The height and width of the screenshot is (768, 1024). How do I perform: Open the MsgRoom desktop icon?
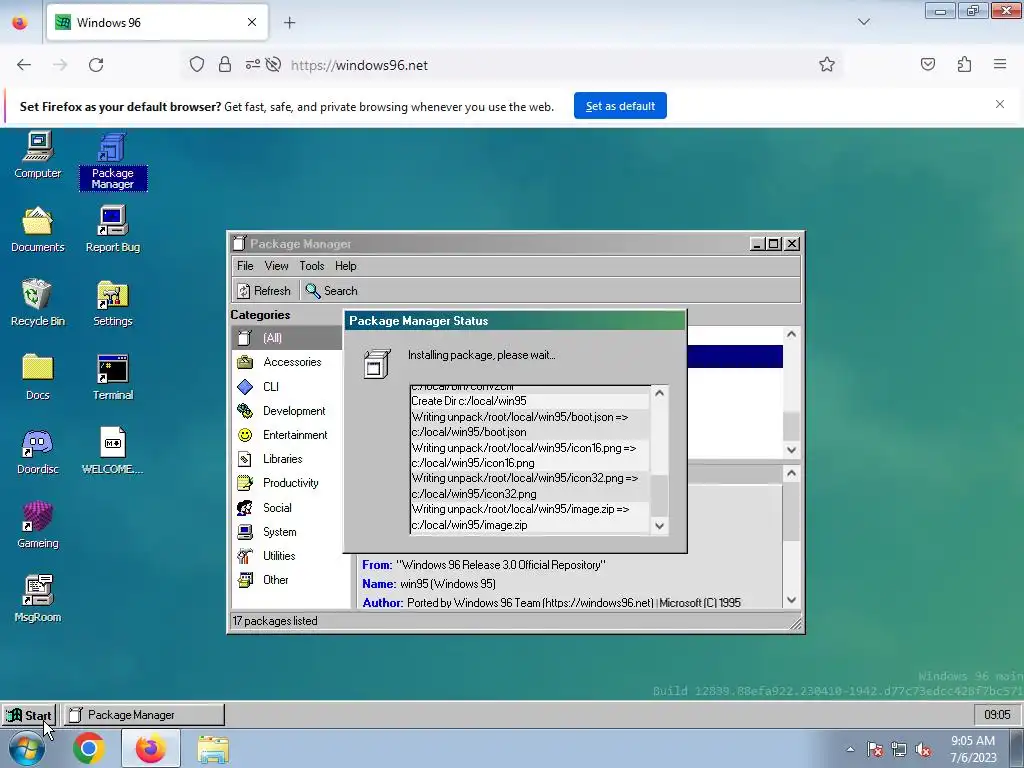pos(38,598)
